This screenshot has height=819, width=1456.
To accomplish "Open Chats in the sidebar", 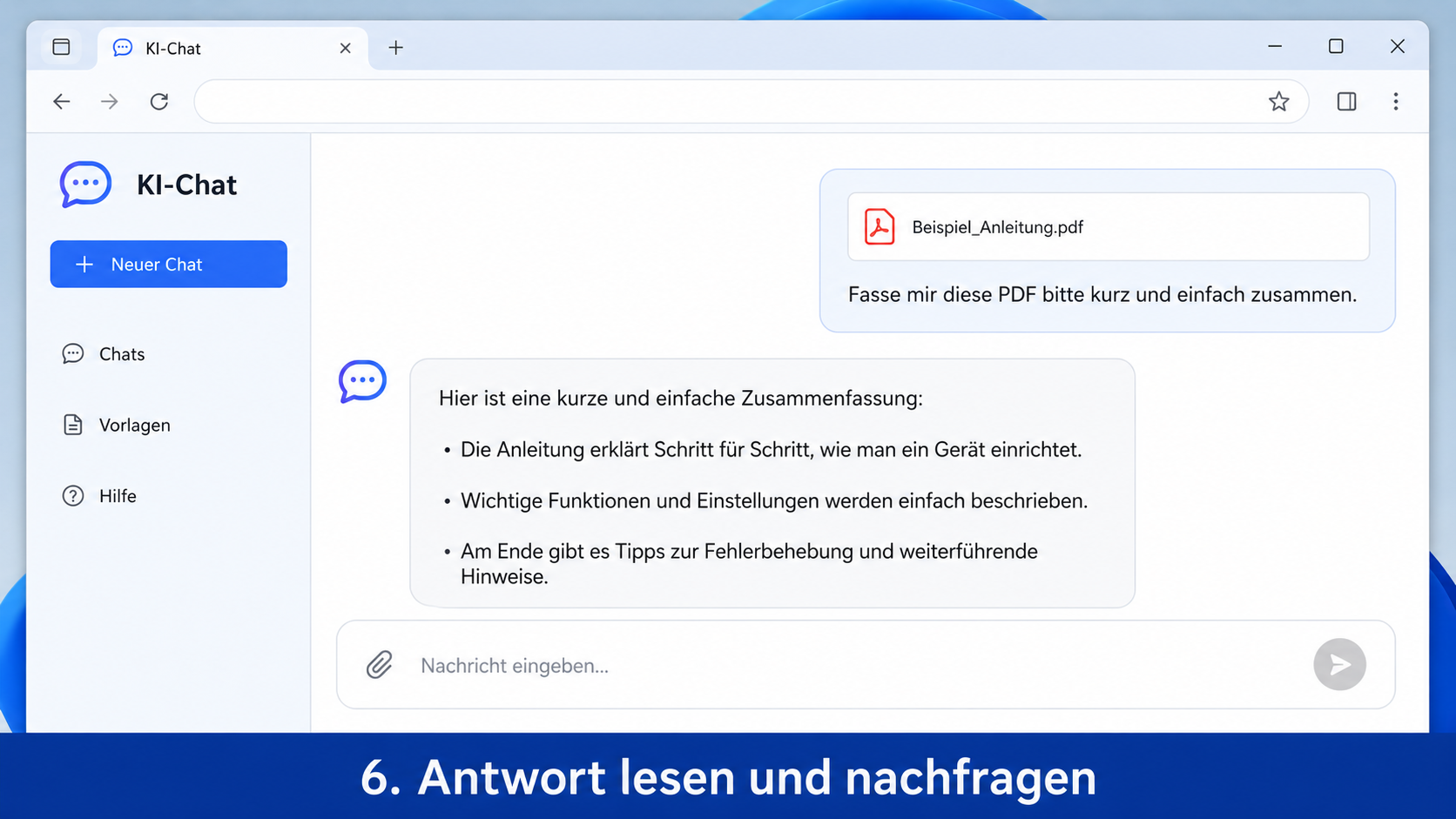I will click(x=104, y=353).
